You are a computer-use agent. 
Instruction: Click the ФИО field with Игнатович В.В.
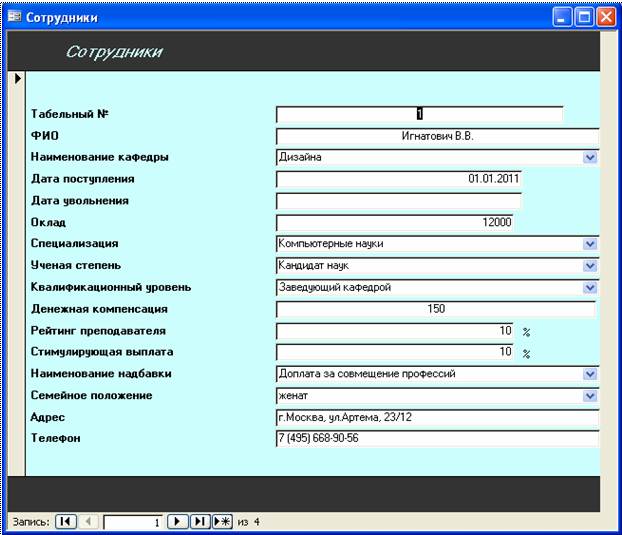tap(437, 136)
